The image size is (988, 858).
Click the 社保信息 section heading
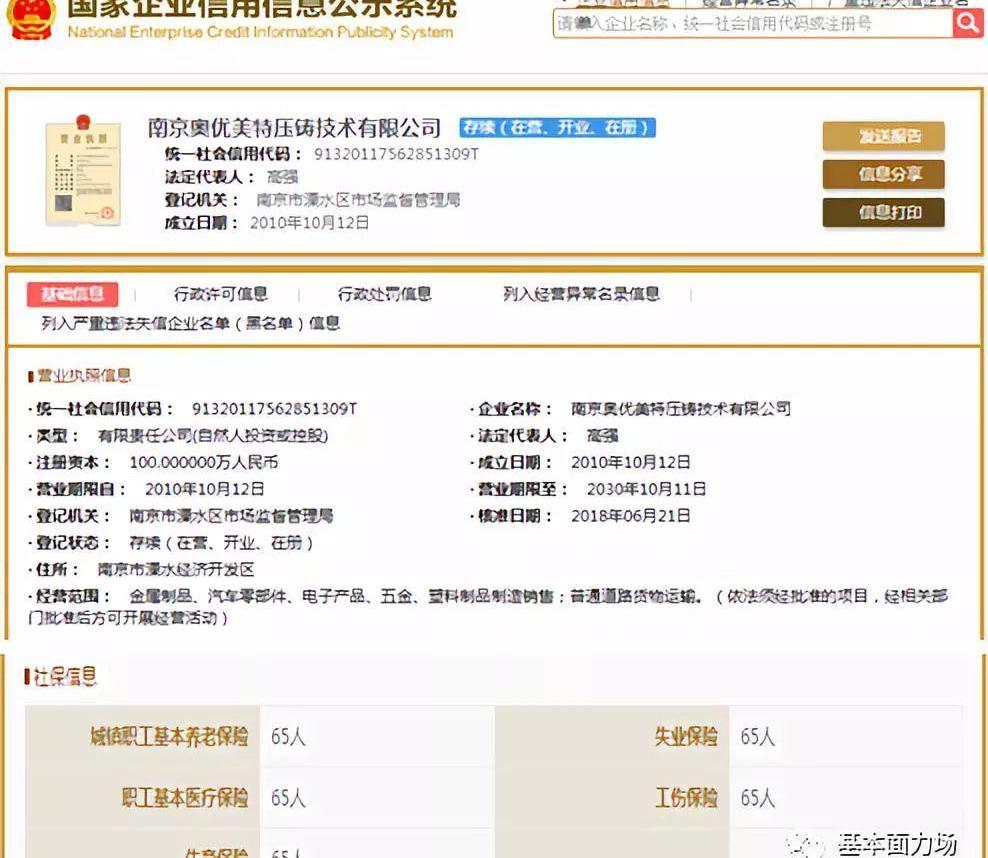pos(60,677)
